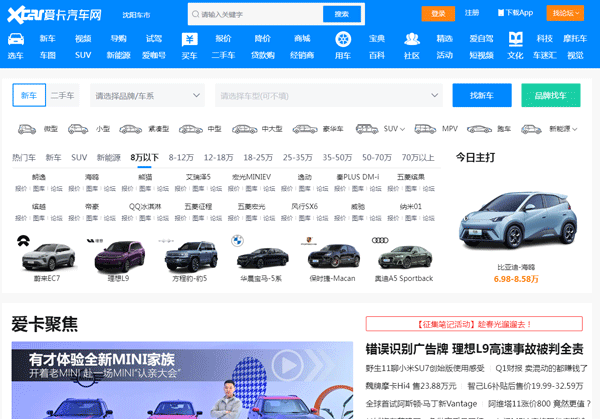
Task: Select the 跑车 car type icon
Action: (479, 129)
